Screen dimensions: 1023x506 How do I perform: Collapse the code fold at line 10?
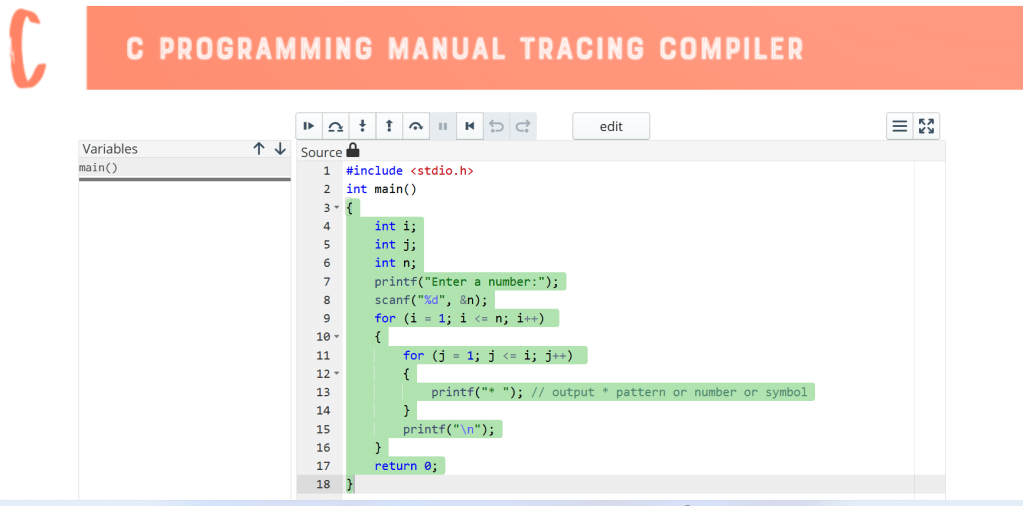pos(338,337)
